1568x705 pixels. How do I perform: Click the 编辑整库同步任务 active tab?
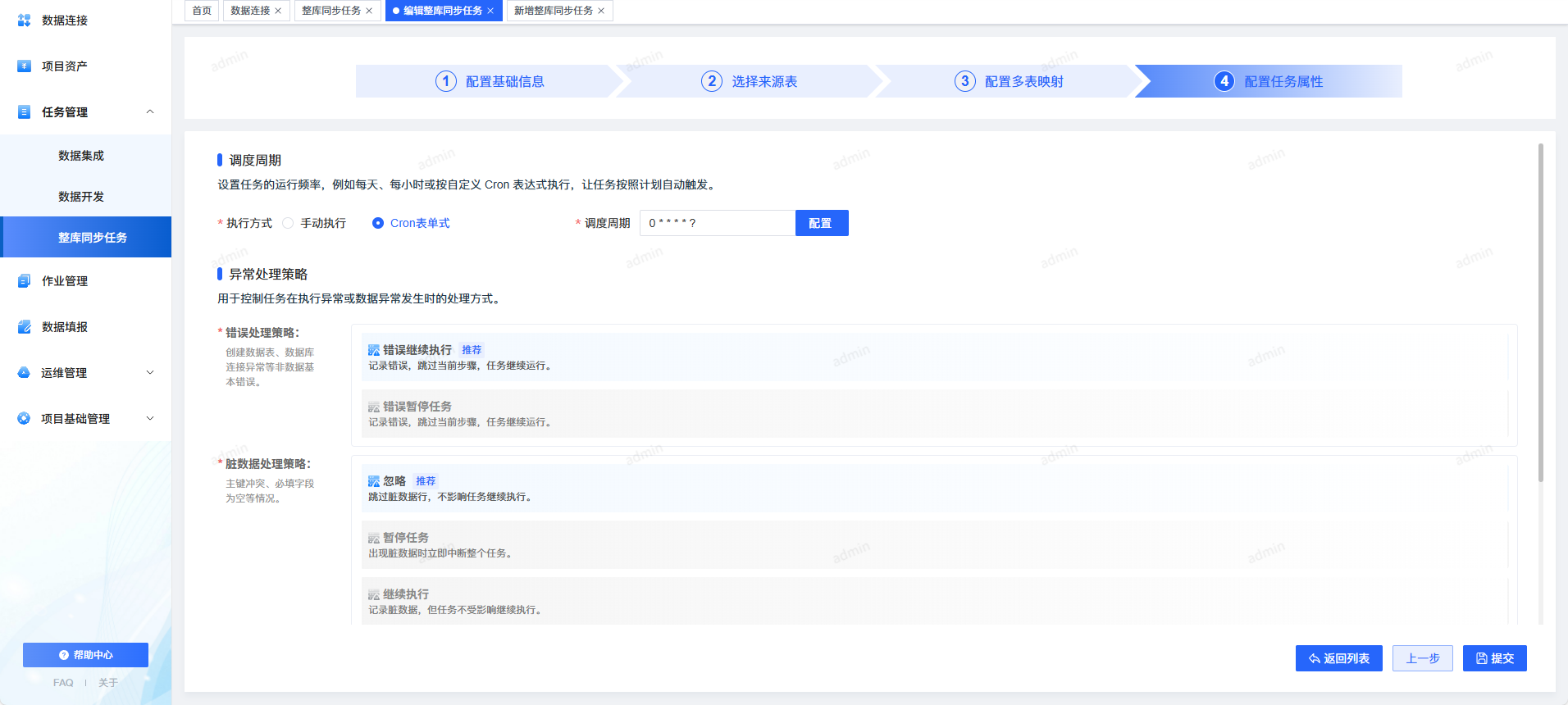(x=444, y=11)
